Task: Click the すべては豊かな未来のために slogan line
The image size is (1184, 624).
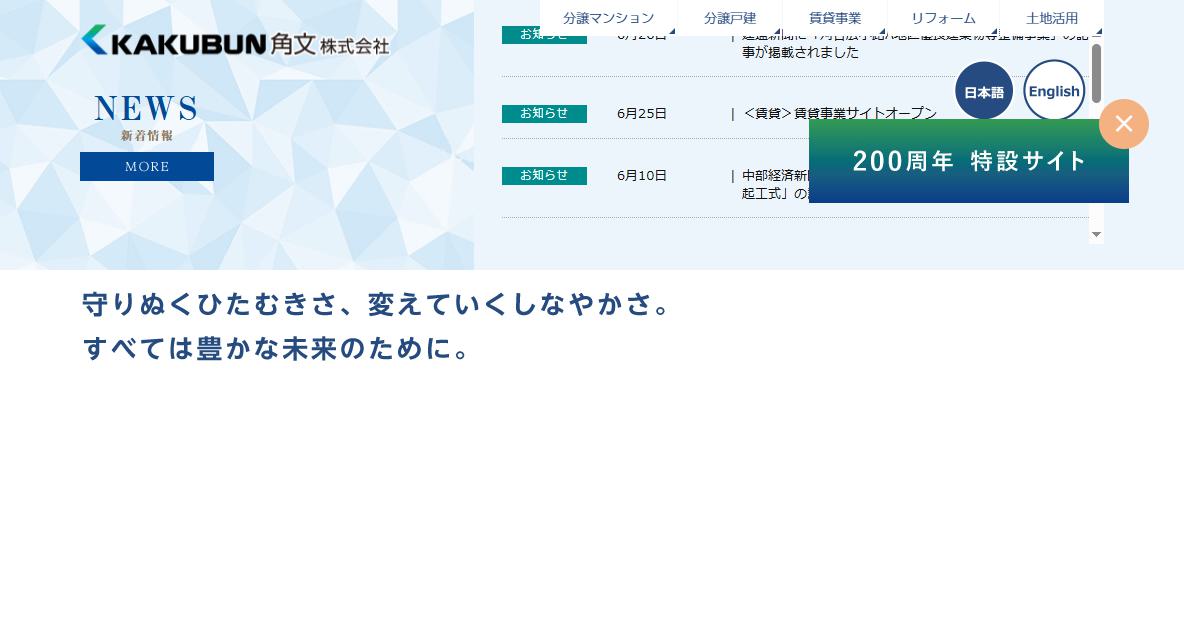Action: point(276,348)
